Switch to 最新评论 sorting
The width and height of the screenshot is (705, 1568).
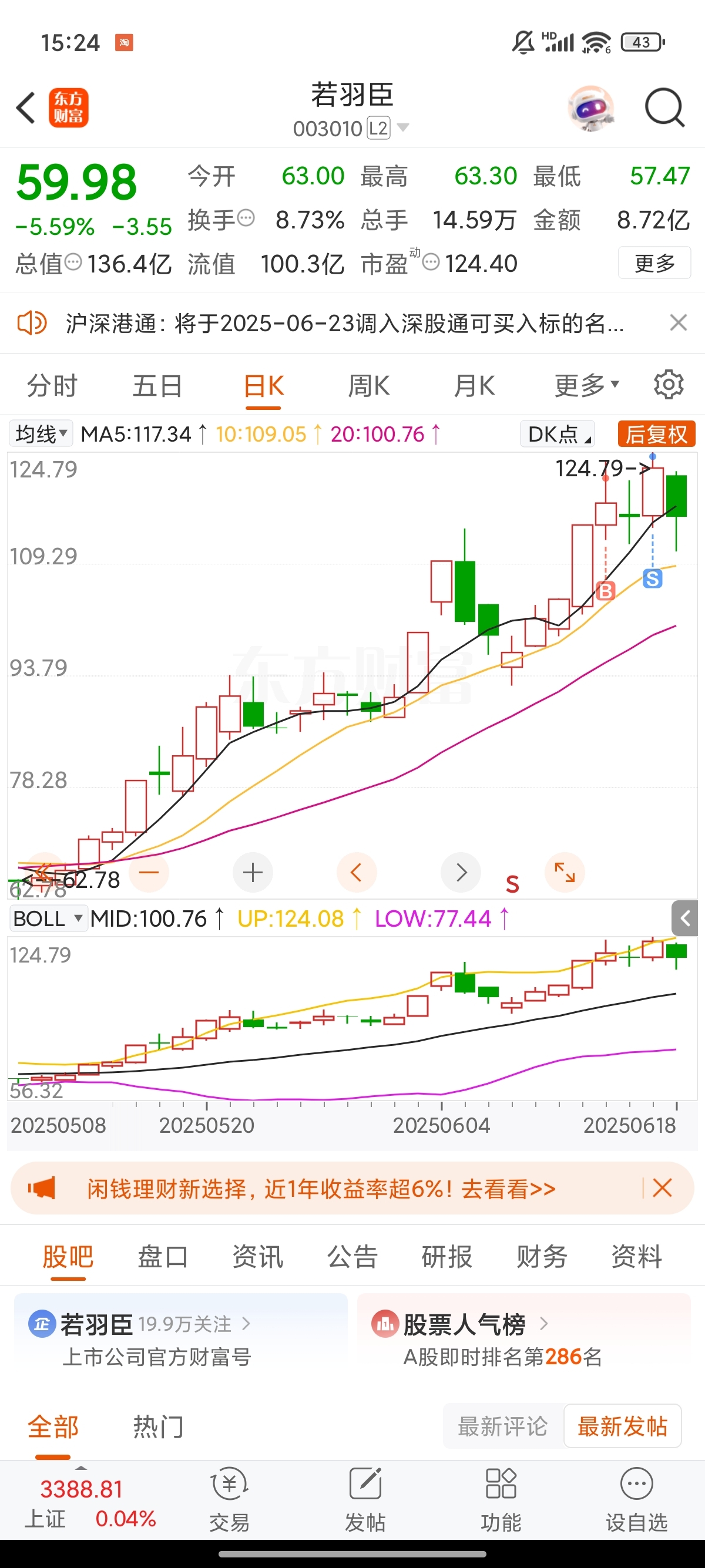[502, 1426]
